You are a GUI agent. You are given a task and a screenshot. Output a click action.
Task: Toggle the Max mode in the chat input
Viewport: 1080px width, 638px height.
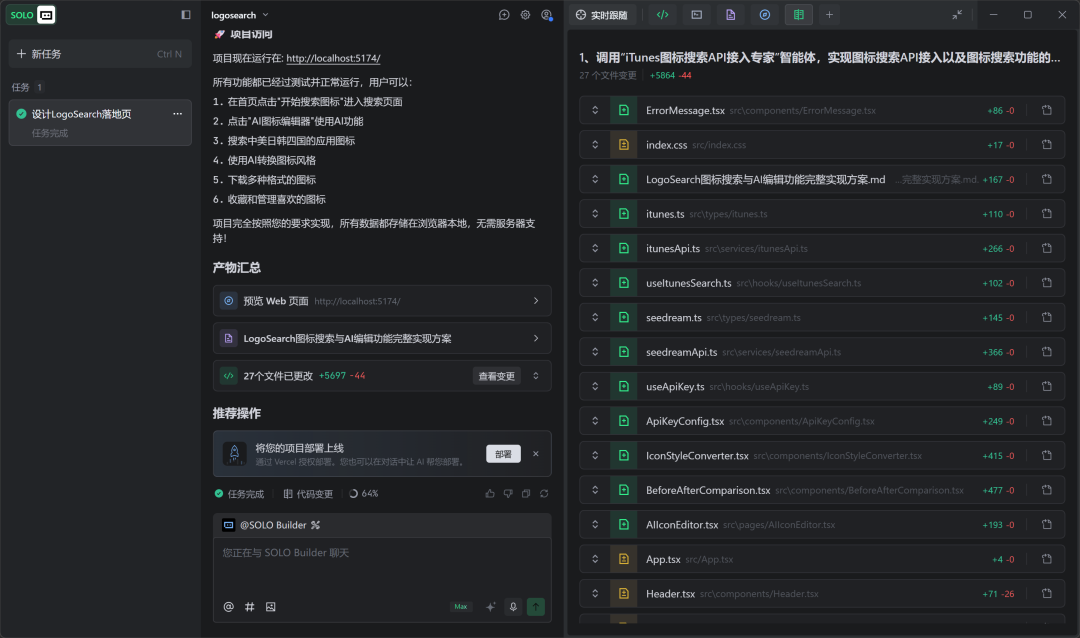point(461,606)
